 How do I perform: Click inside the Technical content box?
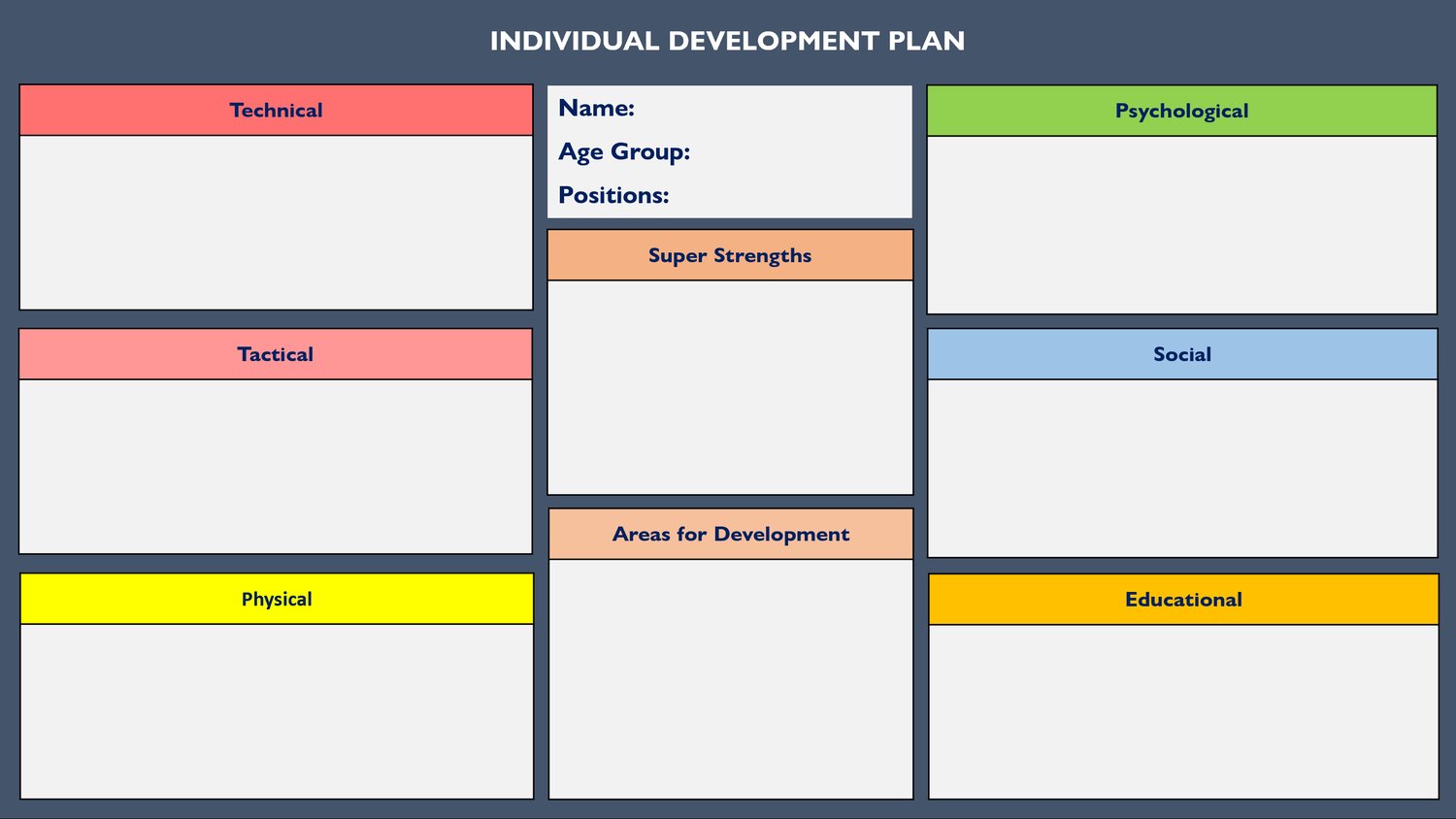[276, 222]
